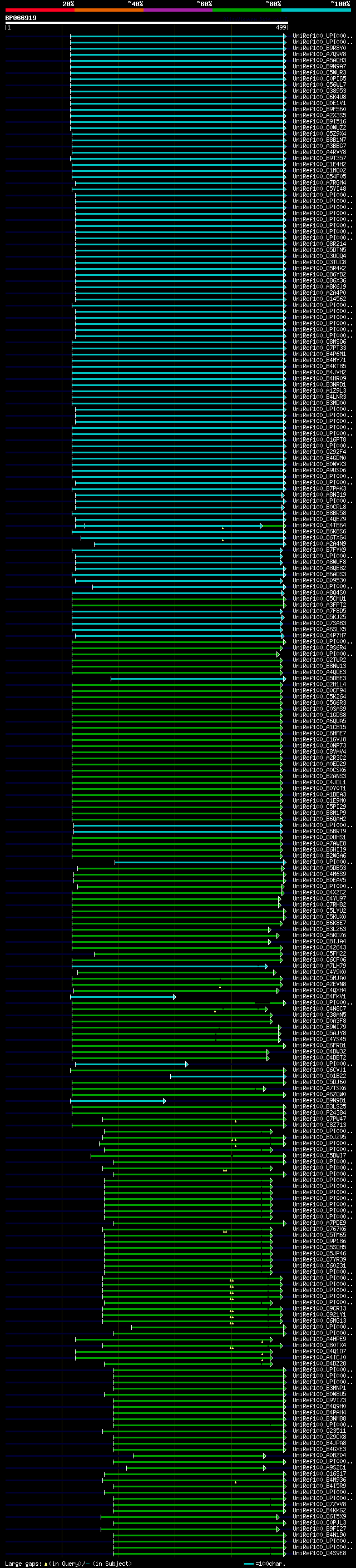
Task: Click the UniRef100_Q38953 entry
Action: [319, 91]
